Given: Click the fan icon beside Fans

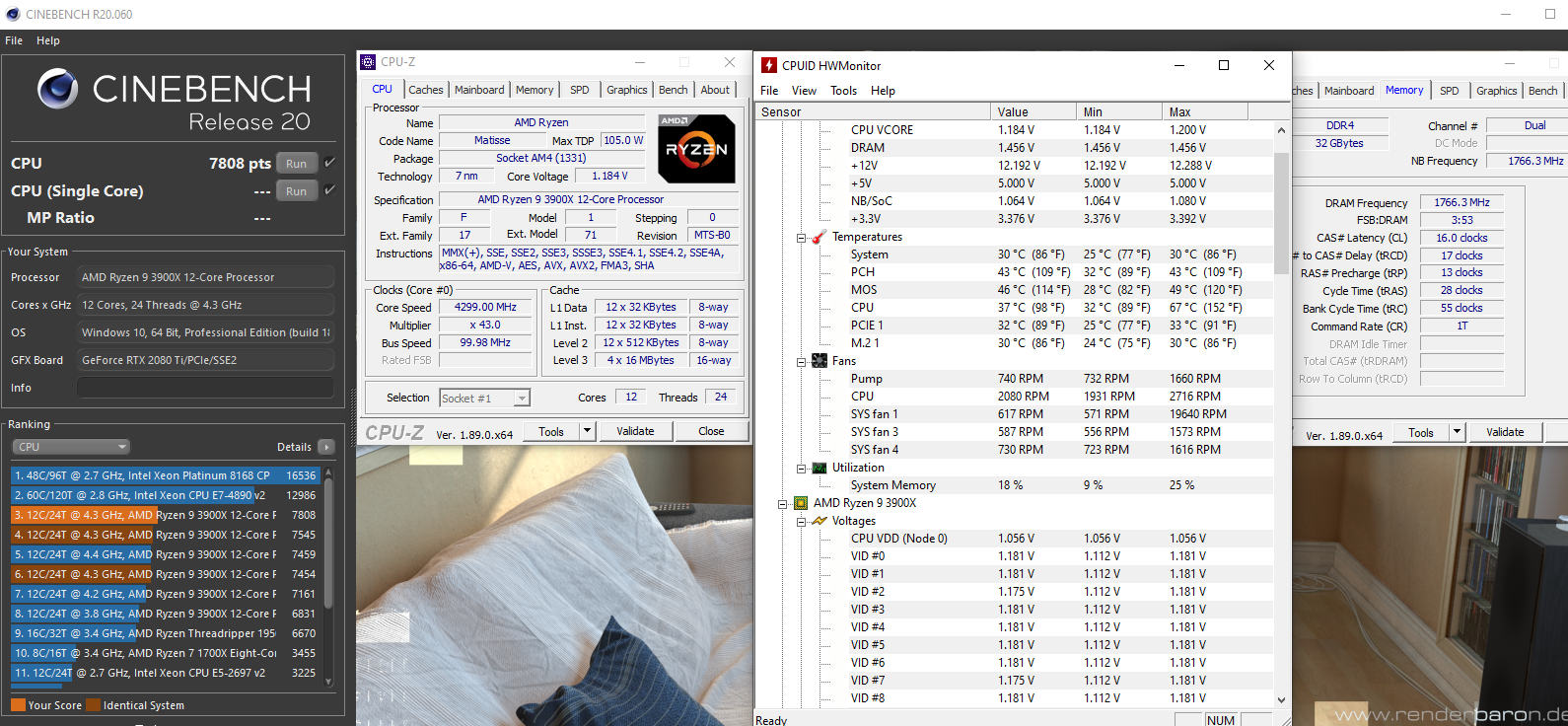Looking at the screenshot, I should 819,361.
